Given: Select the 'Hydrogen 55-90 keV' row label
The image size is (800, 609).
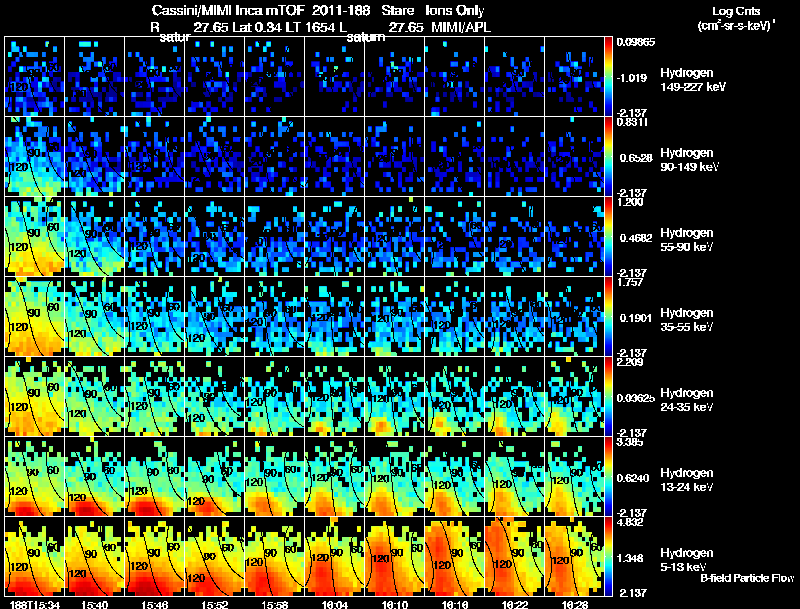Looking at the screenshot, I should [x=687, y=240].
